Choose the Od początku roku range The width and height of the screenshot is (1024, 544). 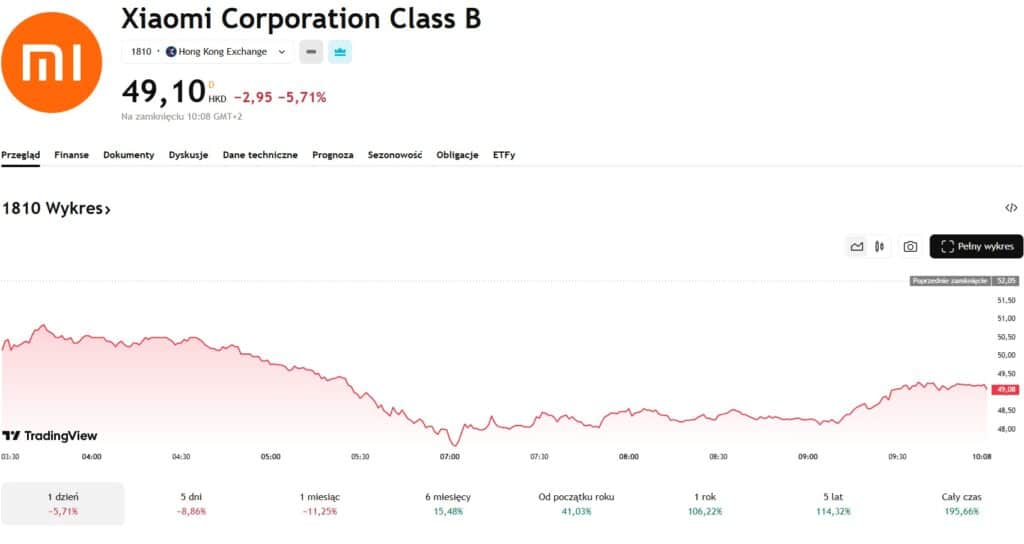575,503
